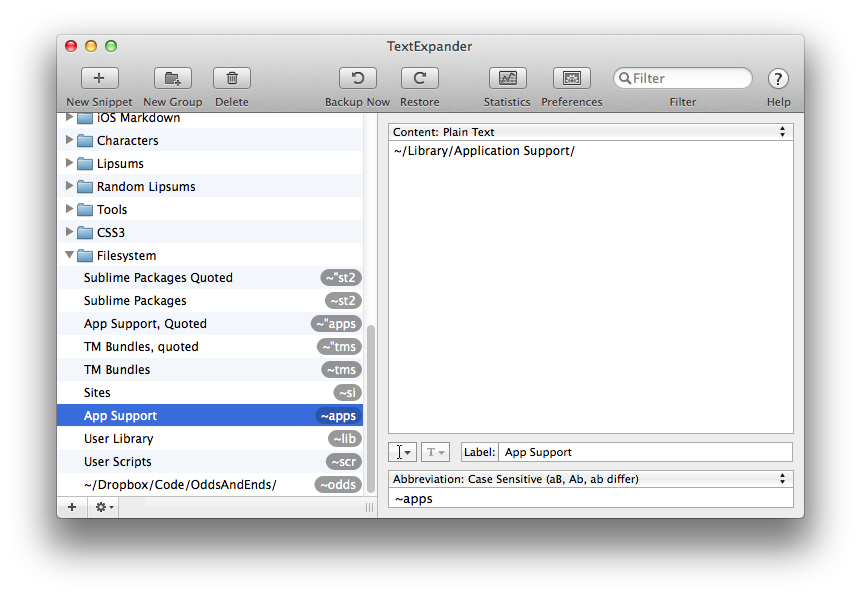Select the User Library snippet
Viewport: 861px width, 597px height.
210,439
